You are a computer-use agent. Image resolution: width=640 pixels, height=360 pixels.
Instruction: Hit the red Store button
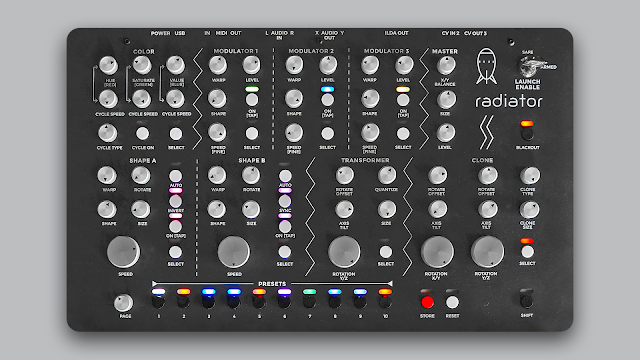(x=427, y=302)
